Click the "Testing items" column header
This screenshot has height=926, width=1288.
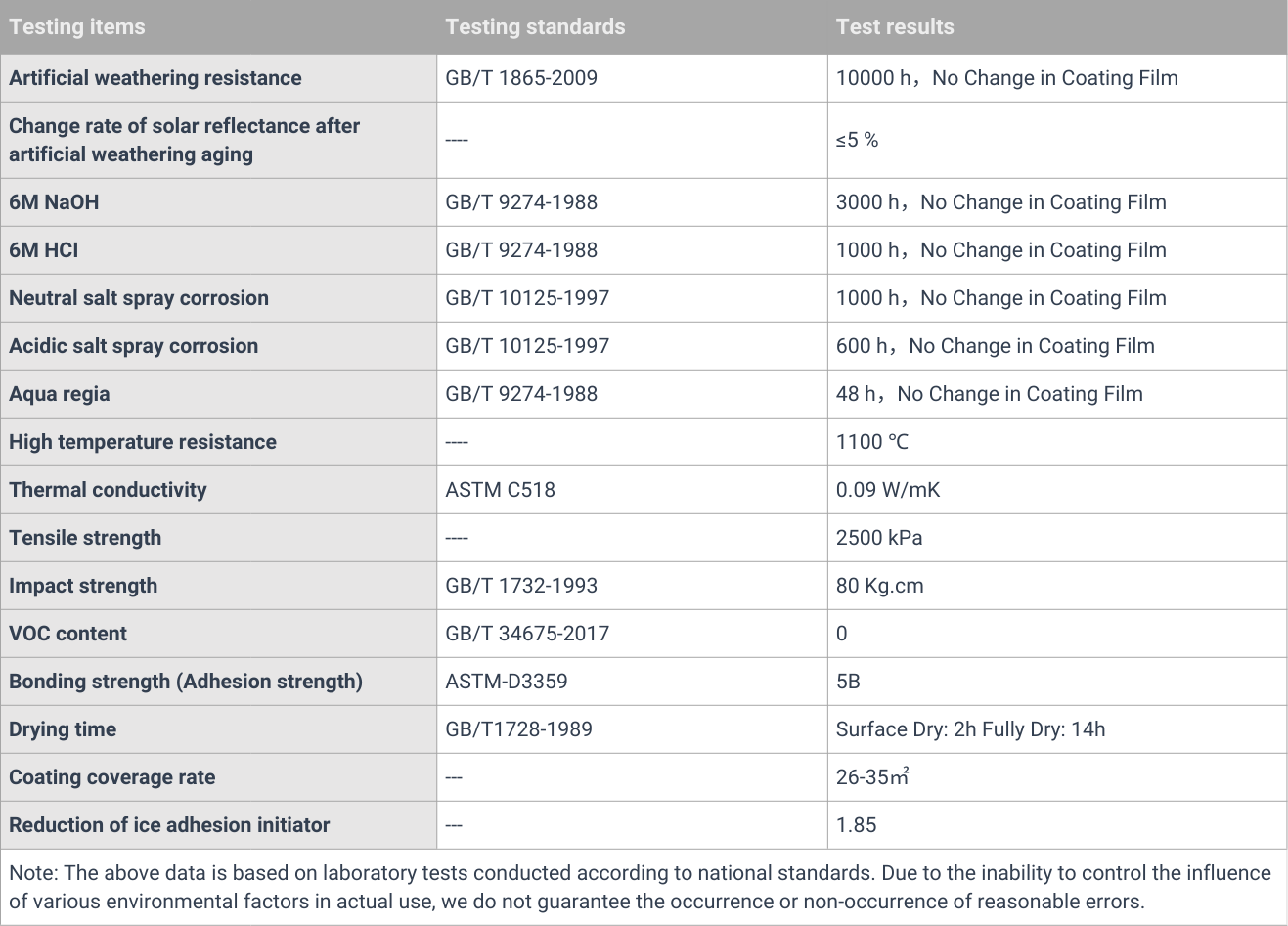pos(77,27)
